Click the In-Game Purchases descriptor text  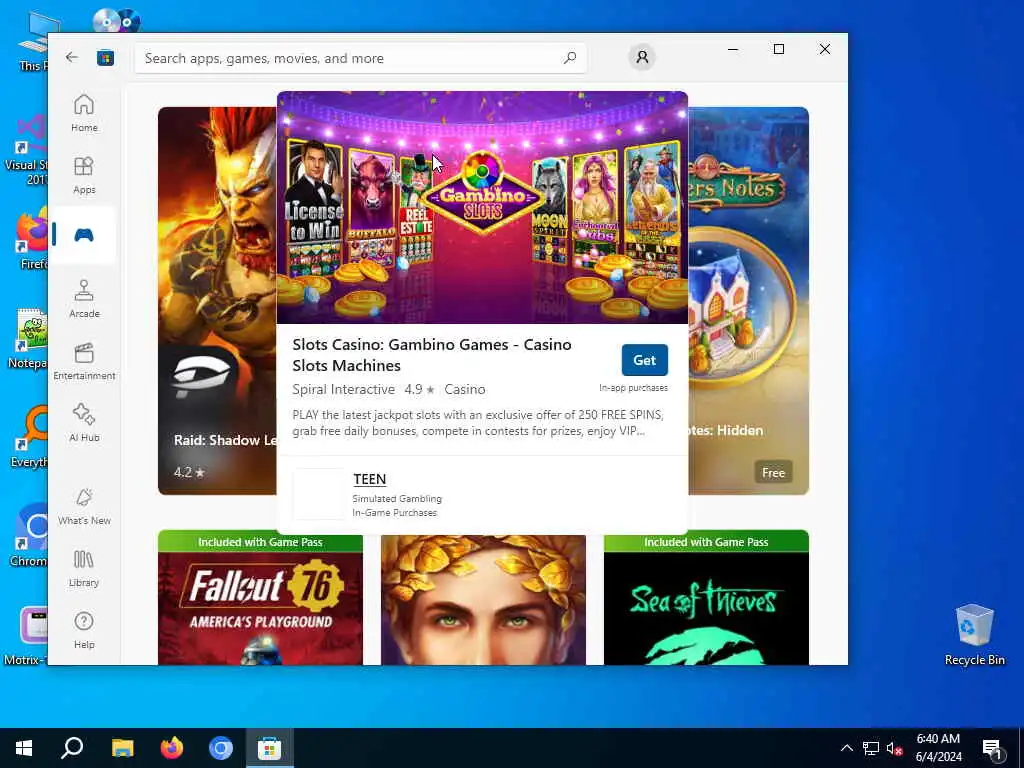click(x=394, y=513)
